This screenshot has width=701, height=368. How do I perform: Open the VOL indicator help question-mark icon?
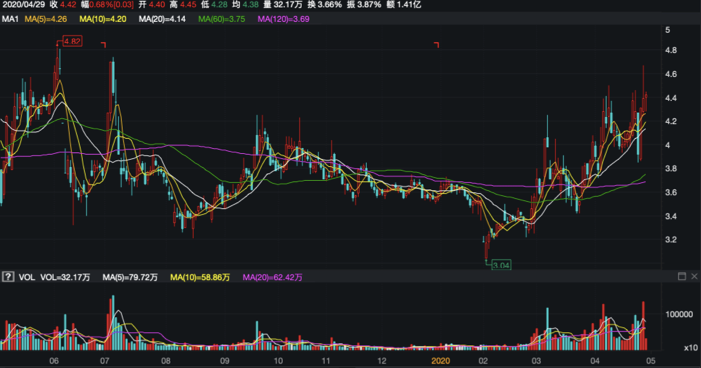click(x=8, y=277)
